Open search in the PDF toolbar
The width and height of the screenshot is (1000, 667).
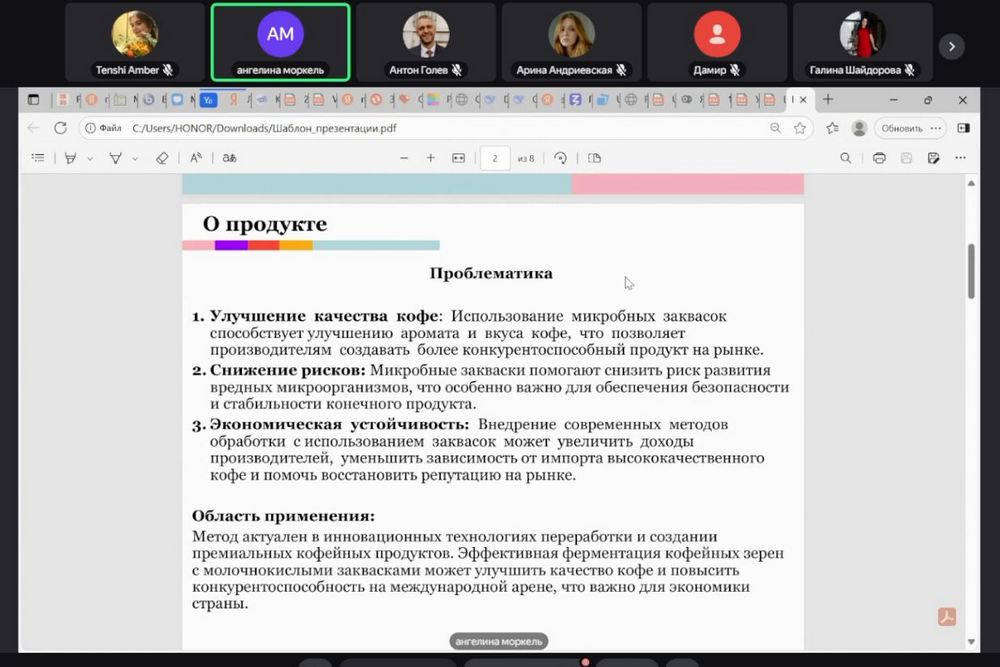pos(845,158)
